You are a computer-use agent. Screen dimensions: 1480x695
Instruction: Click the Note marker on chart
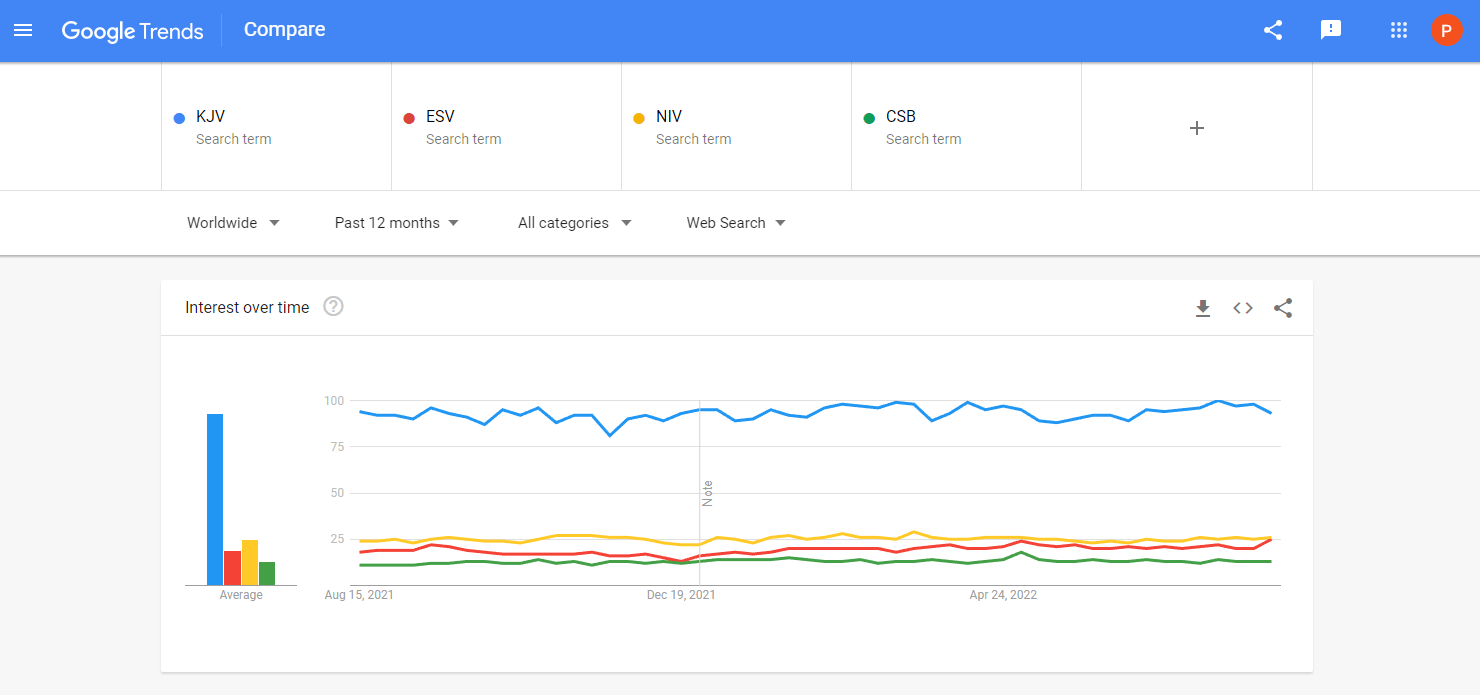pyautogui.click(x=708, y=493)
